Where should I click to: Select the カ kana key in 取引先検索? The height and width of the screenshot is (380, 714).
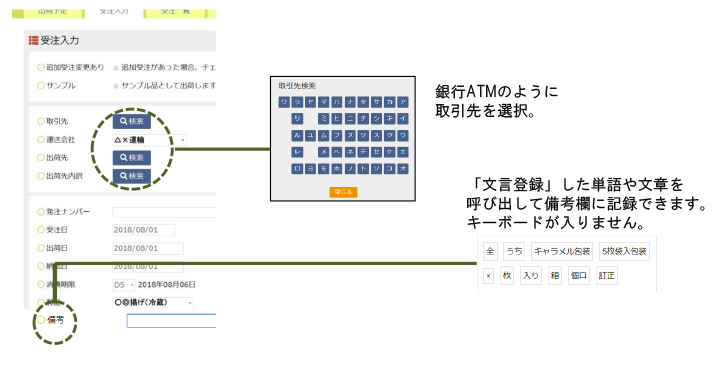tap(389, 102)
